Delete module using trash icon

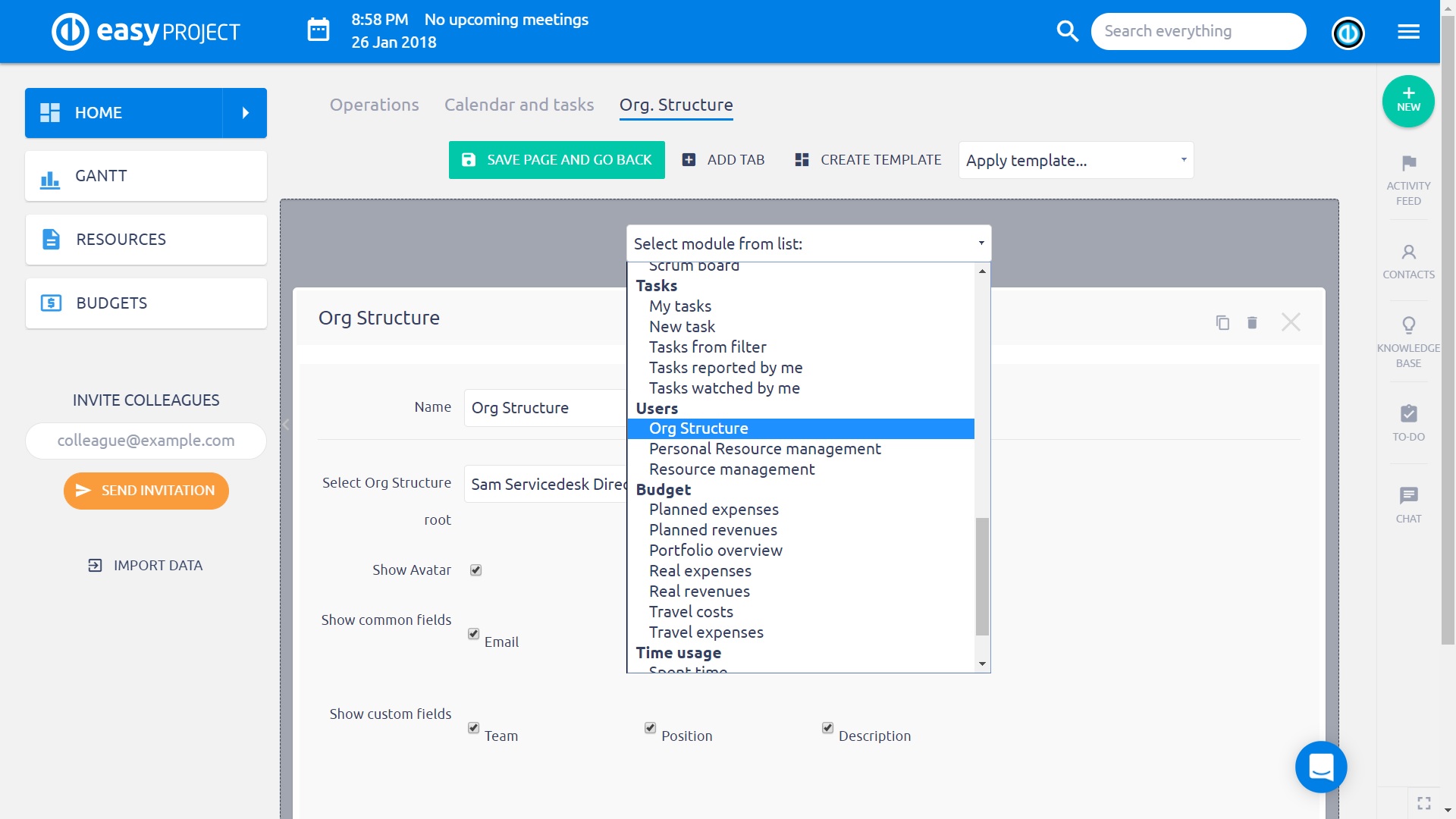1252,322
